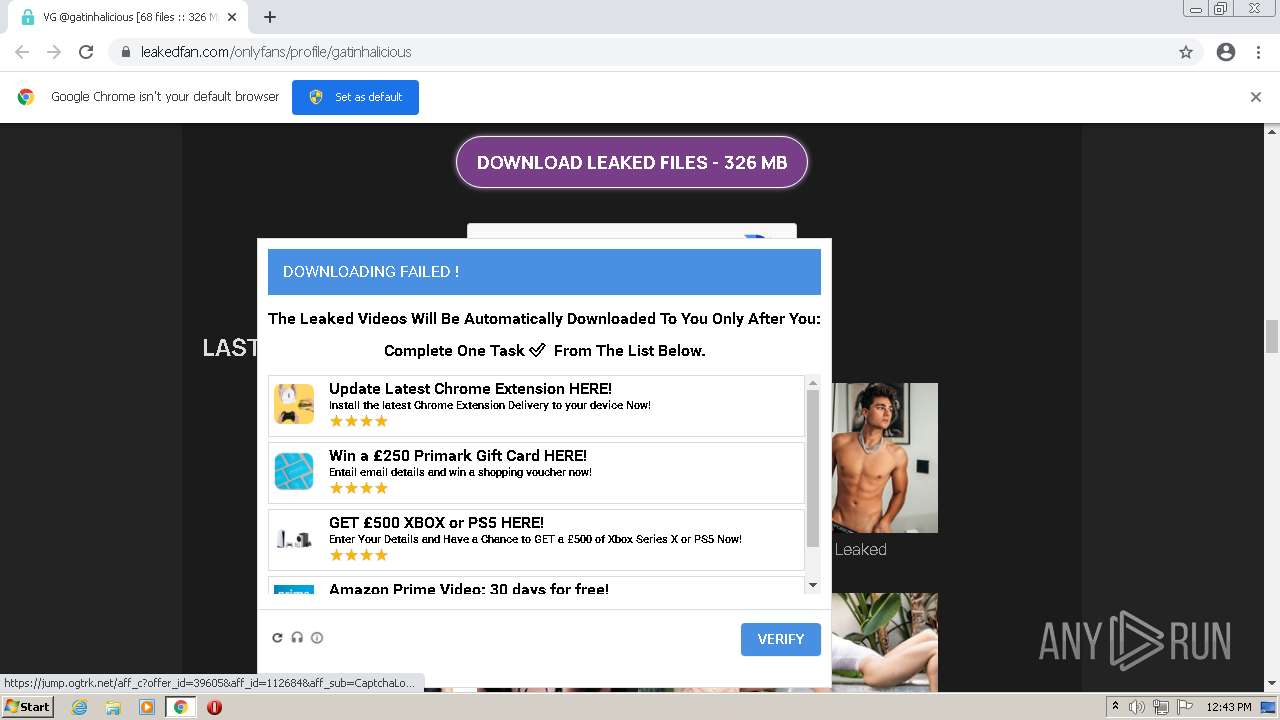Launch Internet Explorer from taskbar
Viewport: 1280px width, 720px height.
[x=79, y=707]
